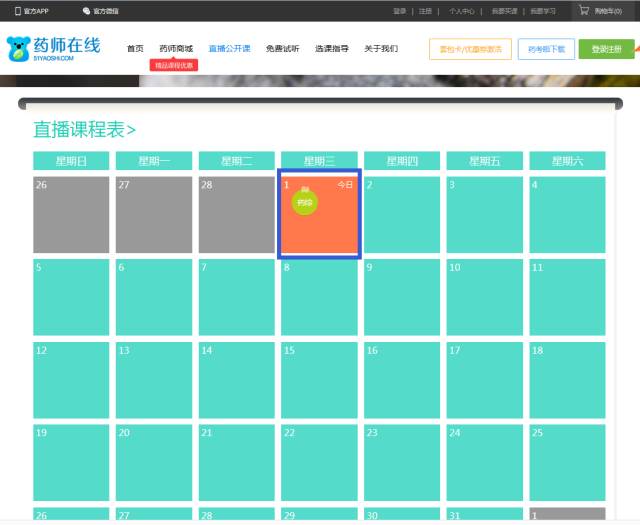Open 关于我们 in the navigation menu
Image resolution: width=640 pixels, height=525 pixels.
click(381, 49)
